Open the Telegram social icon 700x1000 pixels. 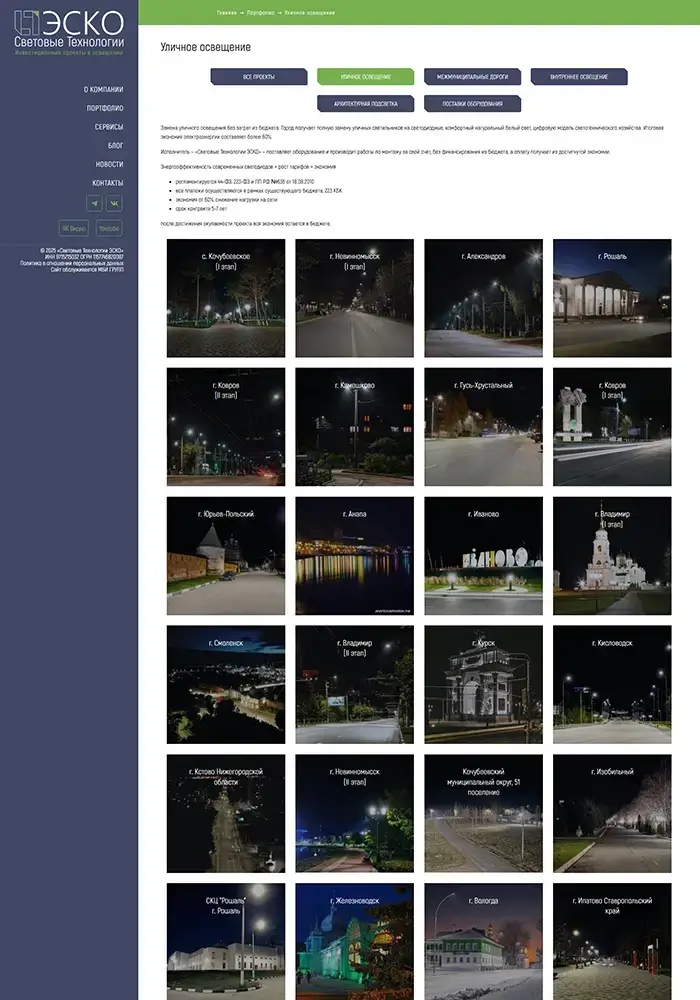(x=94, y=203)
